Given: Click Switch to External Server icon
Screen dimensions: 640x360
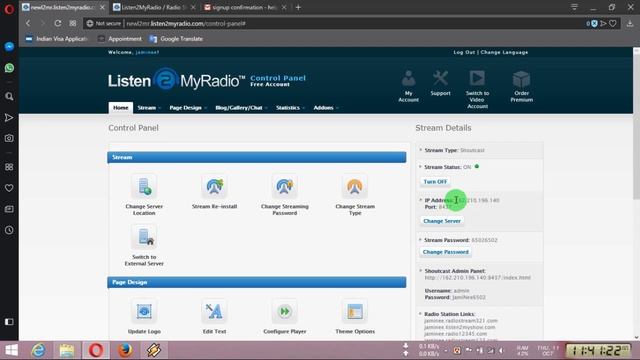Looking at the screenshot, I should (144, 237).
